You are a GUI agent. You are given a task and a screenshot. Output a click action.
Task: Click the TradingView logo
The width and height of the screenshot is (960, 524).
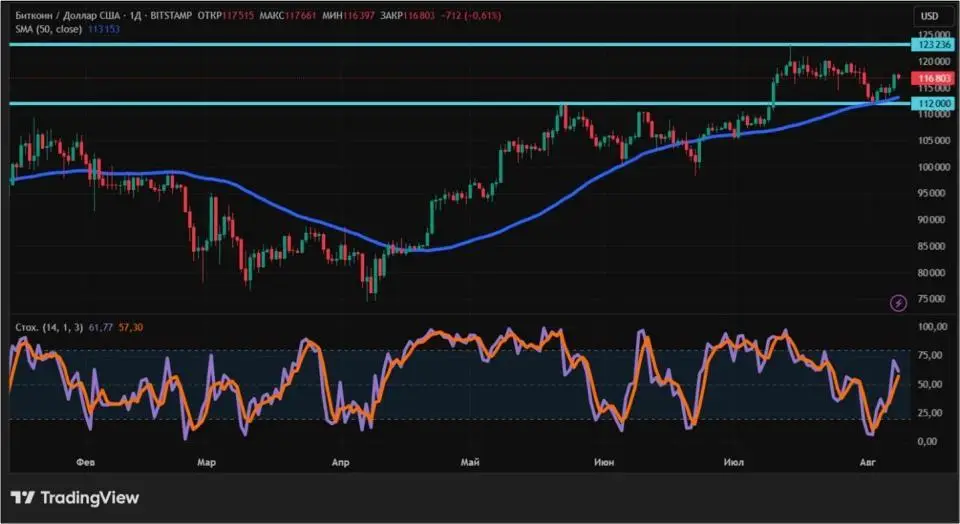point(75,498)
